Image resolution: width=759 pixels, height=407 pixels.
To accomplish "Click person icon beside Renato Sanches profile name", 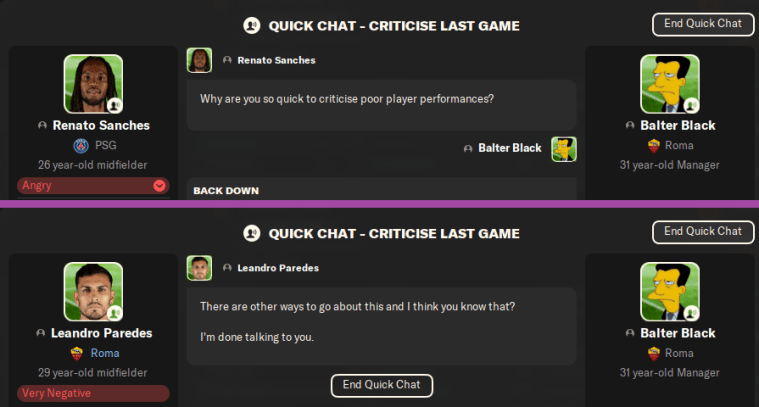I will (x=41, y=126).
